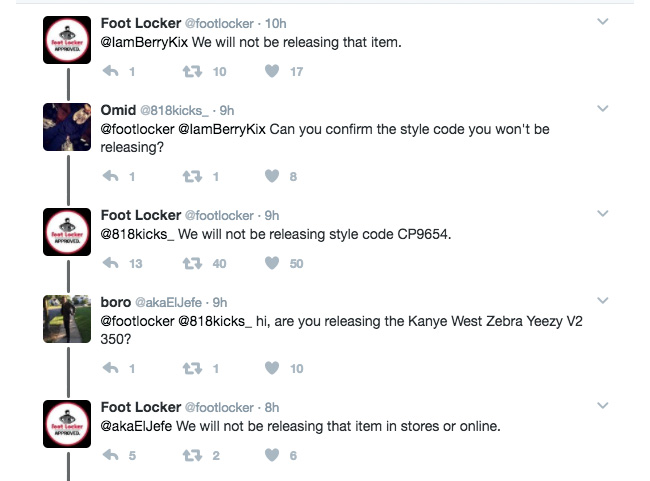650x481 pixels.
Task: Like Omid's tweet with 8 likes
Action: pyautogui.click(x=271, y=177)
